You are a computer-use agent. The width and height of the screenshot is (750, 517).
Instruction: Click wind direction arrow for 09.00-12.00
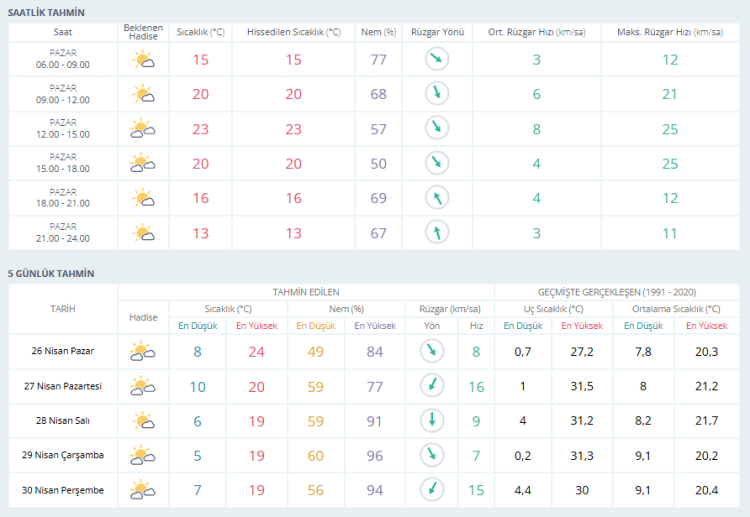tap(436, 94)
